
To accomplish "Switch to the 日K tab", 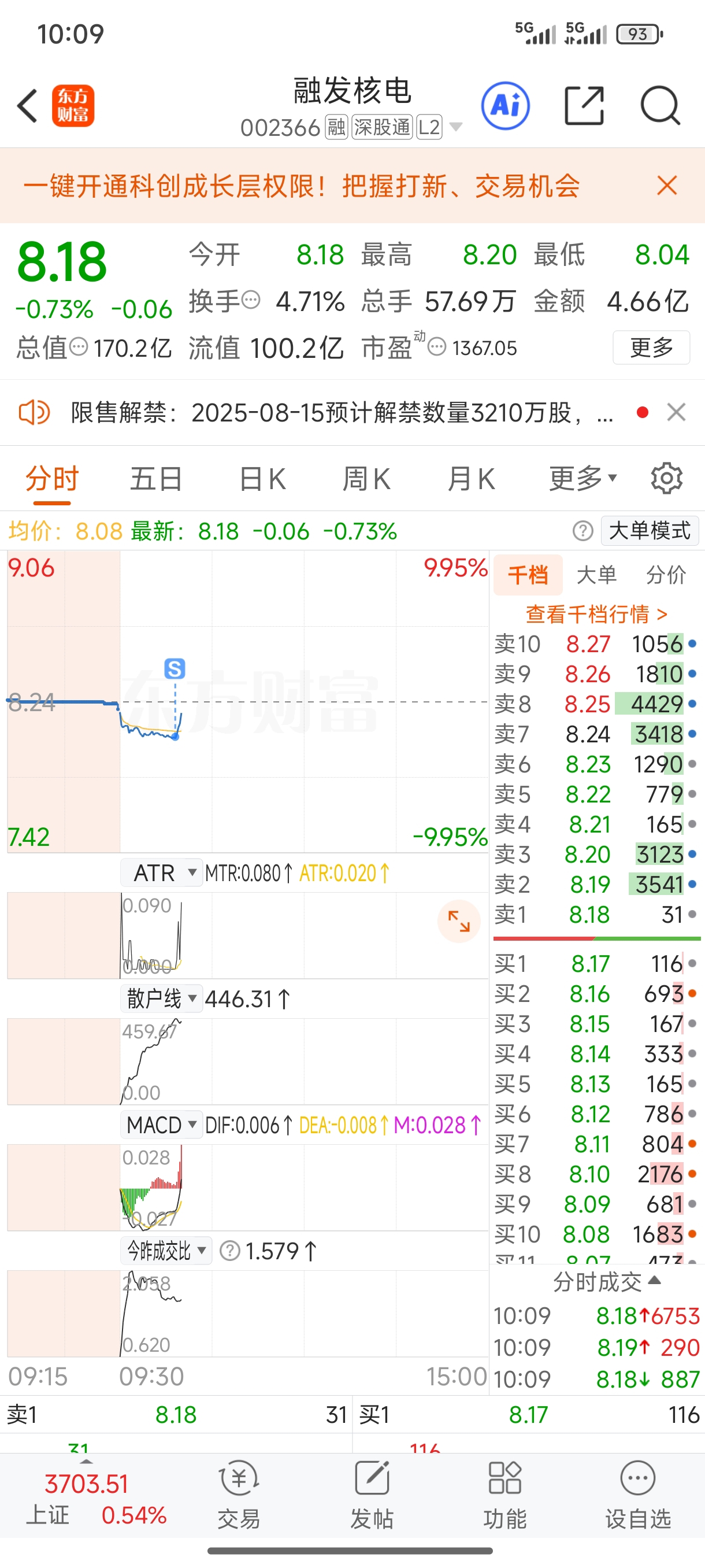I will click(262, 478).
